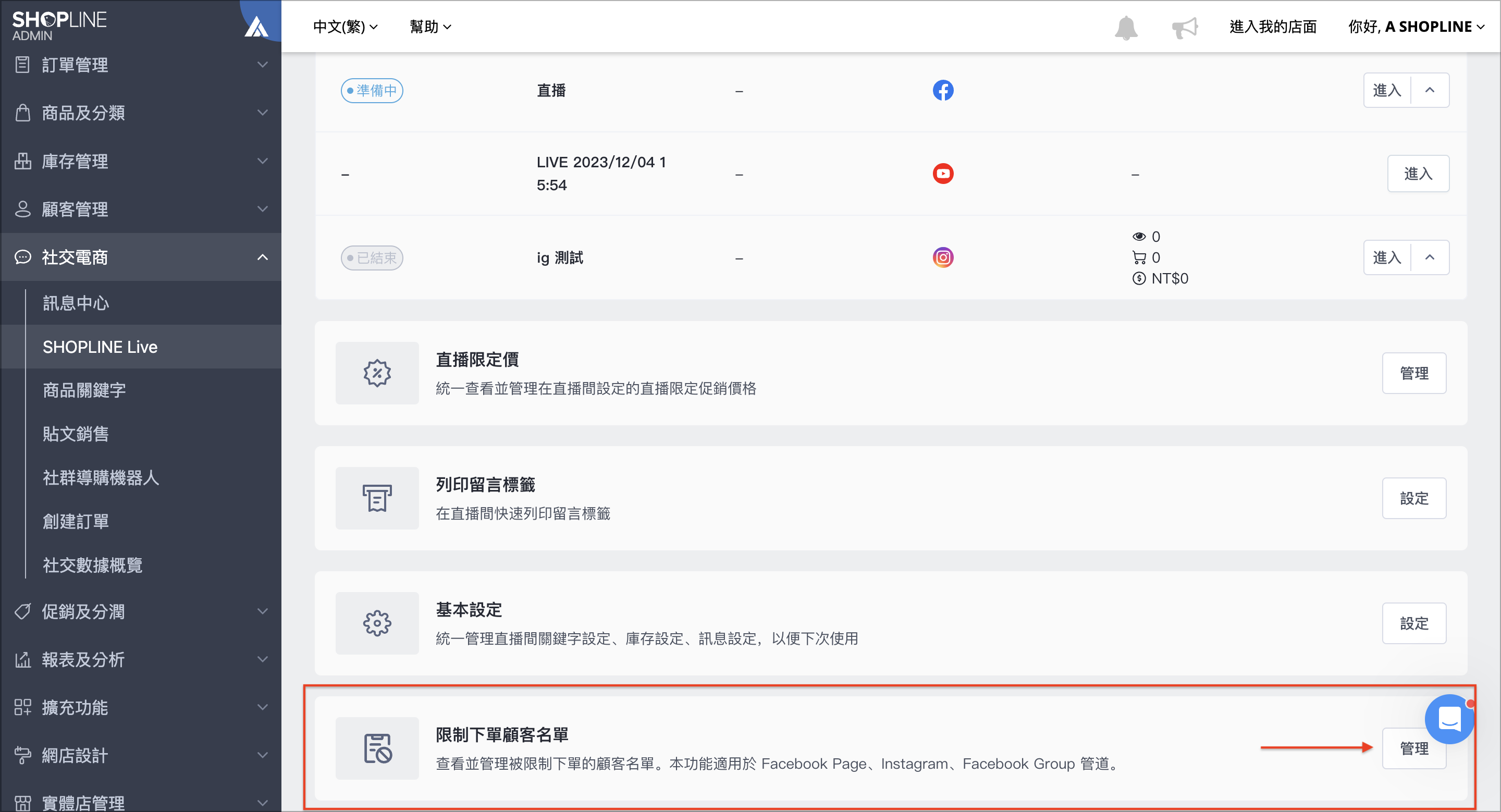Click 設定 for 列印留言標籤
Image resolution: width=1501 pixels, height=812 pixels.
click(1413, 499)
